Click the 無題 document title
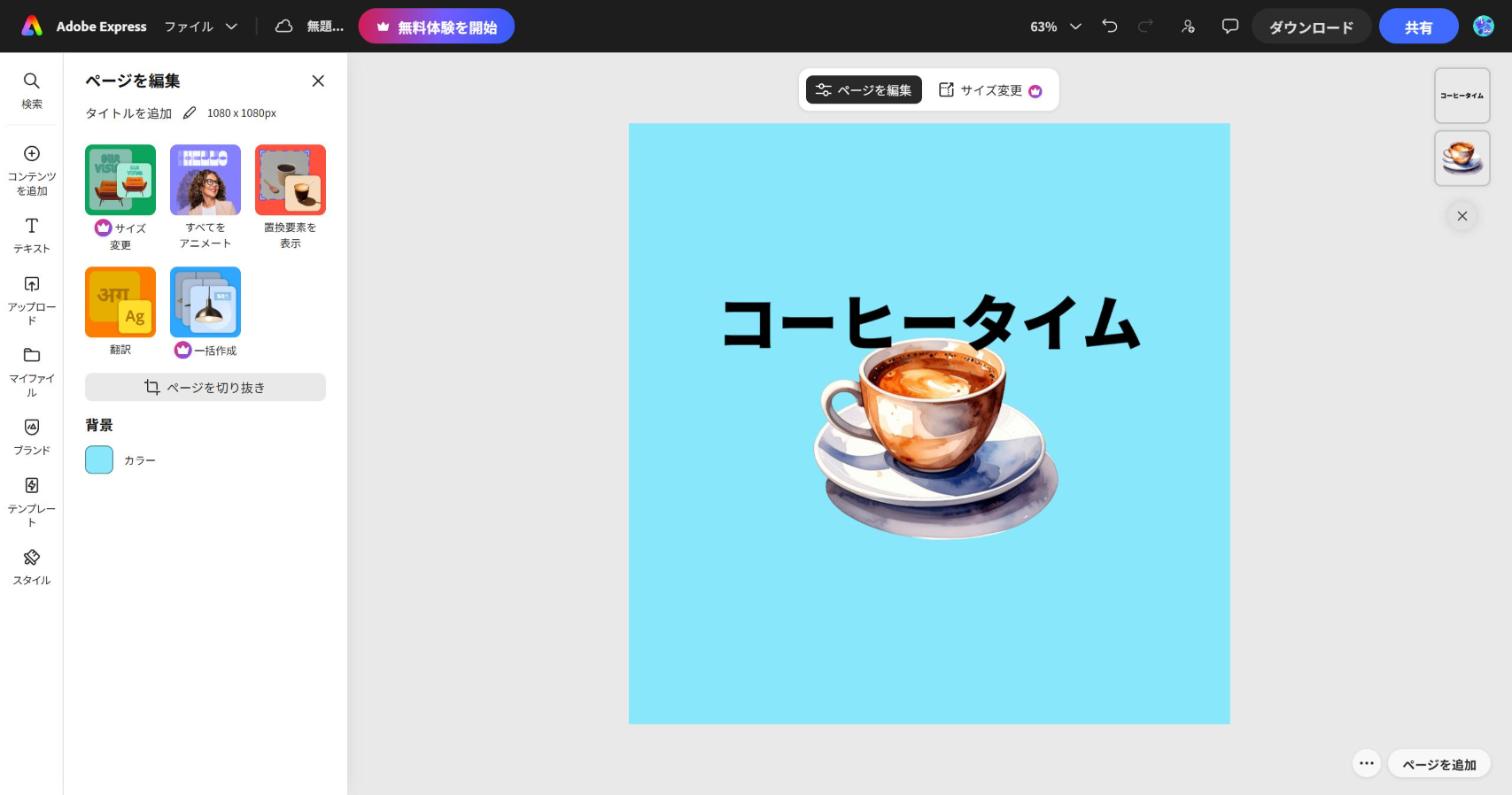The height and width of the screenshot is (795, 1512). 325,26
